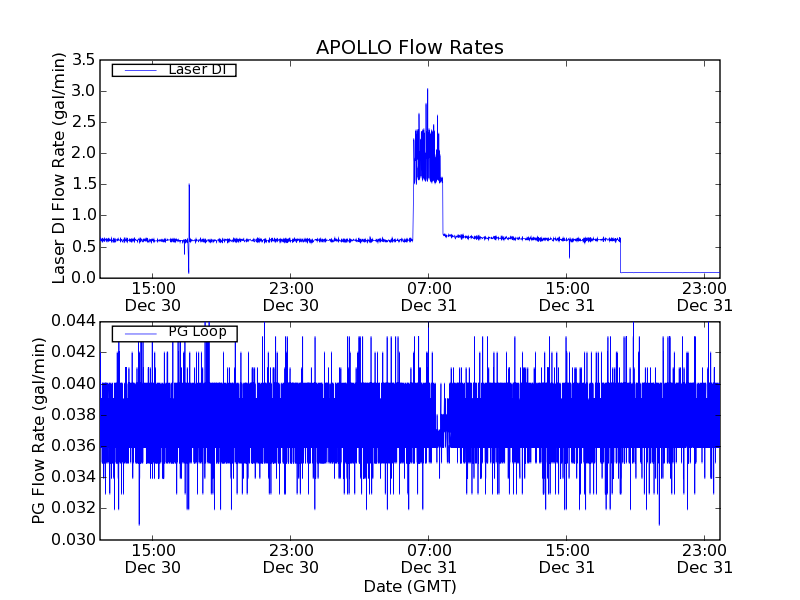Viewport: 800px width, 600px height.
Task: Click the 2.5 tick label on top chart
Action: tap(84, 122)
